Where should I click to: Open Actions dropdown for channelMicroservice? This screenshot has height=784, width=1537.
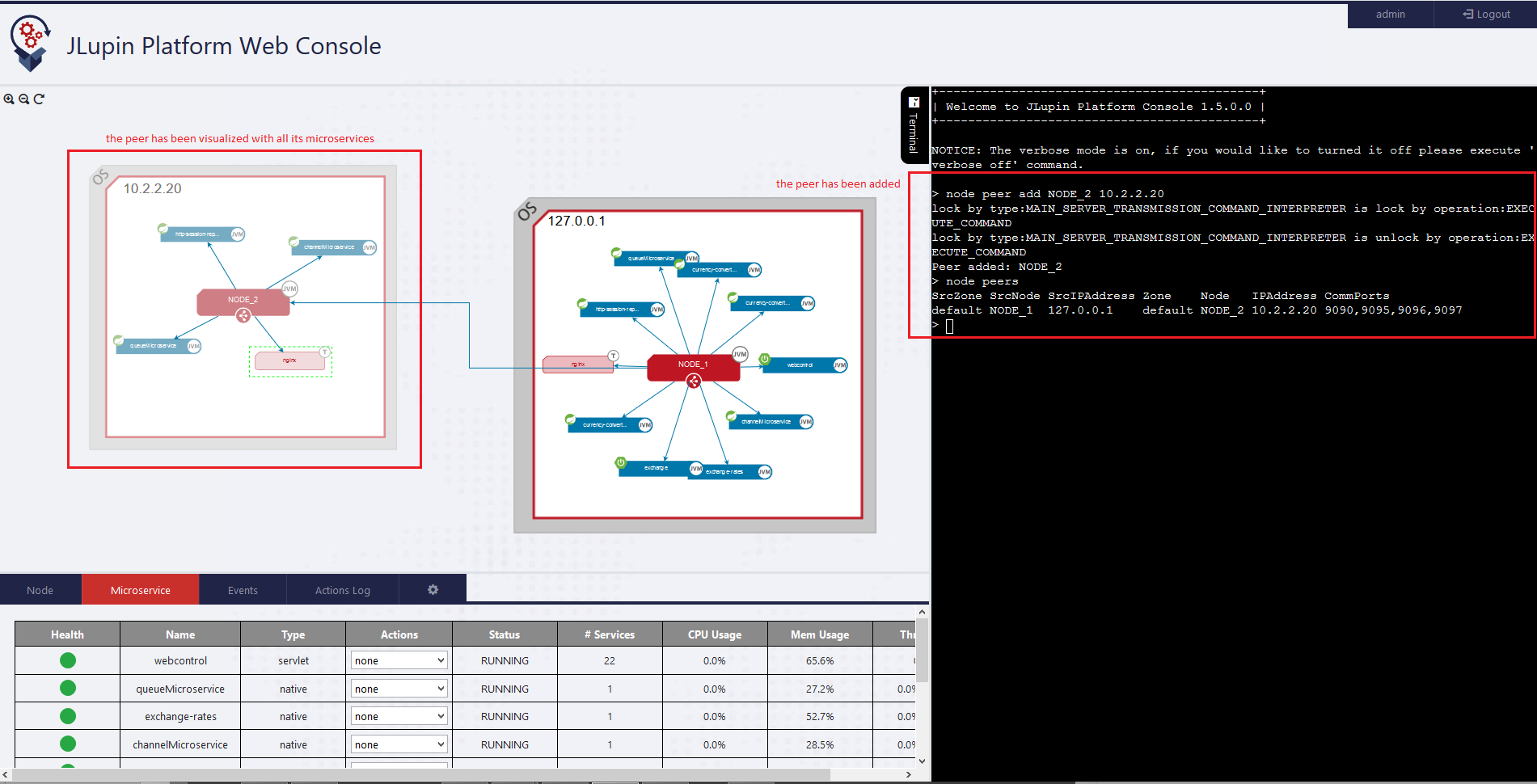coord(399,744)
